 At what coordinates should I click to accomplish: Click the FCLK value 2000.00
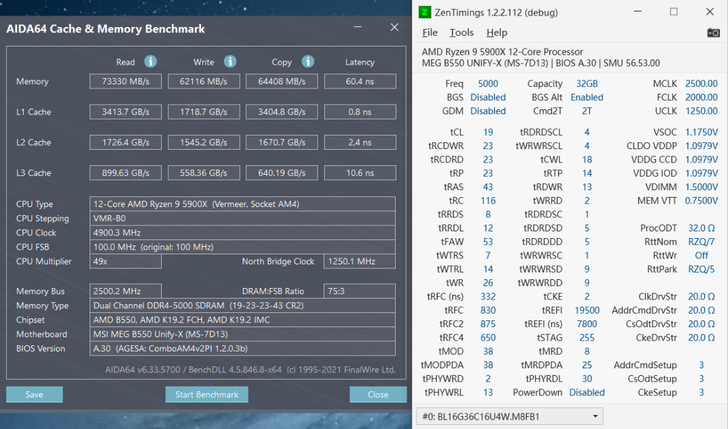[702, 97]
